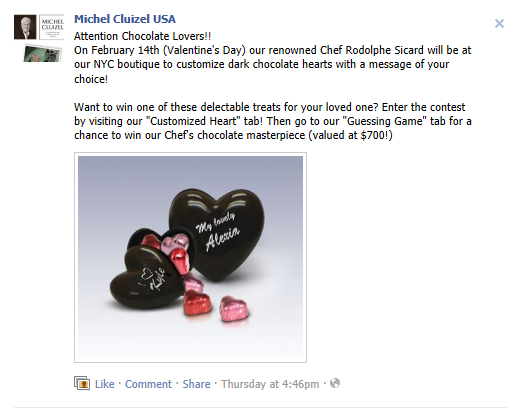Click the pink foil heart at lower right
Screen dimensions: 521x414
[234, 309]
